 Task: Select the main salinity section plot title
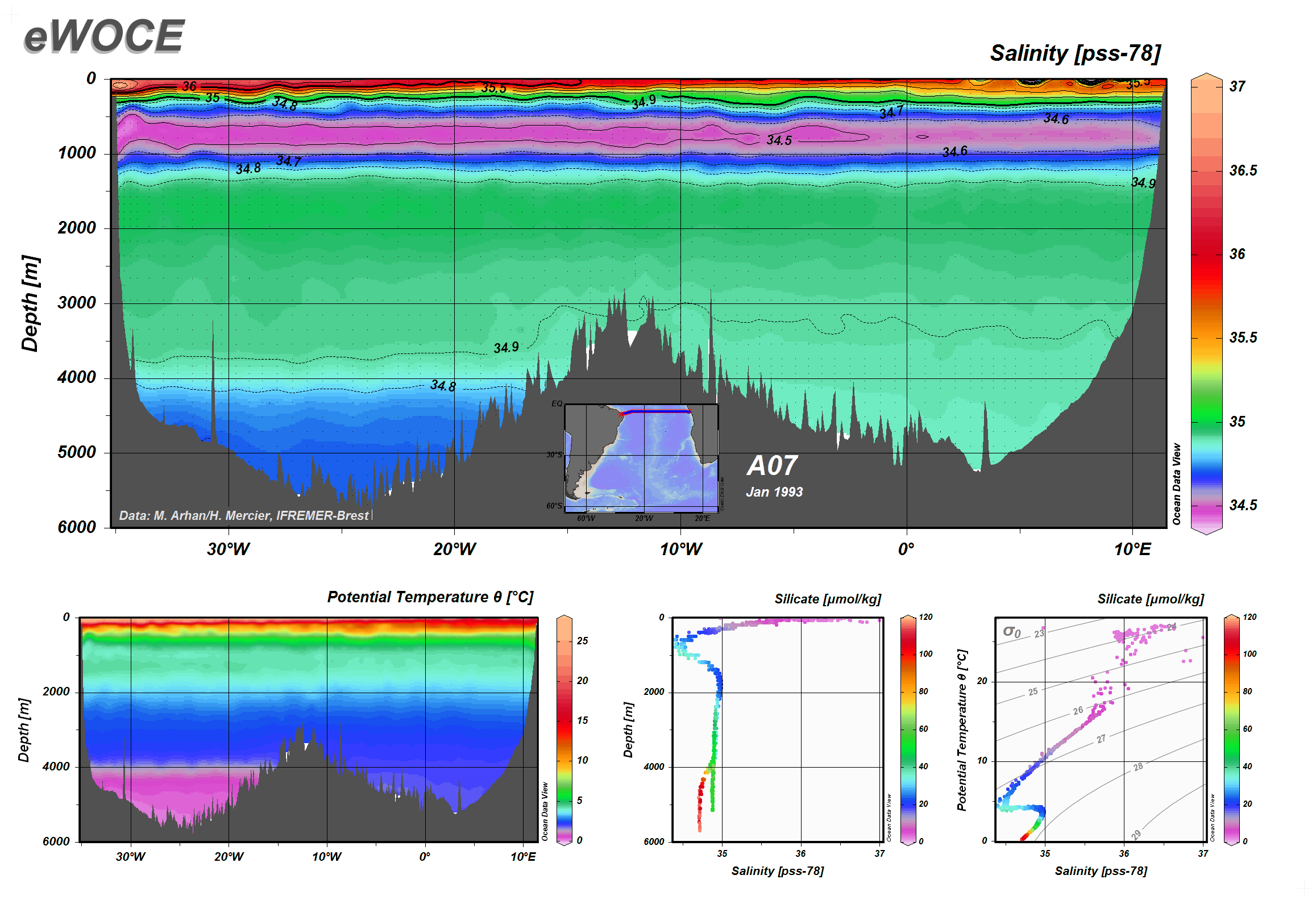pos(1075,53)
